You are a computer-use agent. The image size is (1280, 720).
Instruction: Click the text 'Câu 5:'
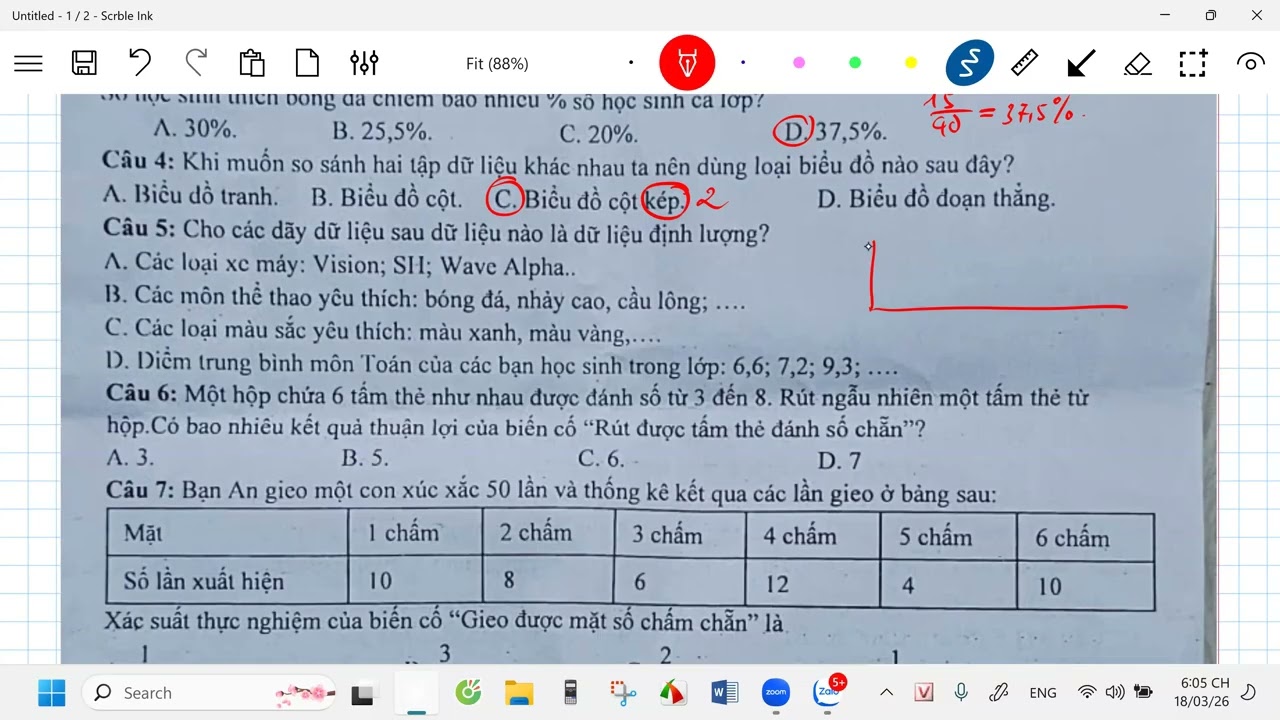(x=140, y=230)
